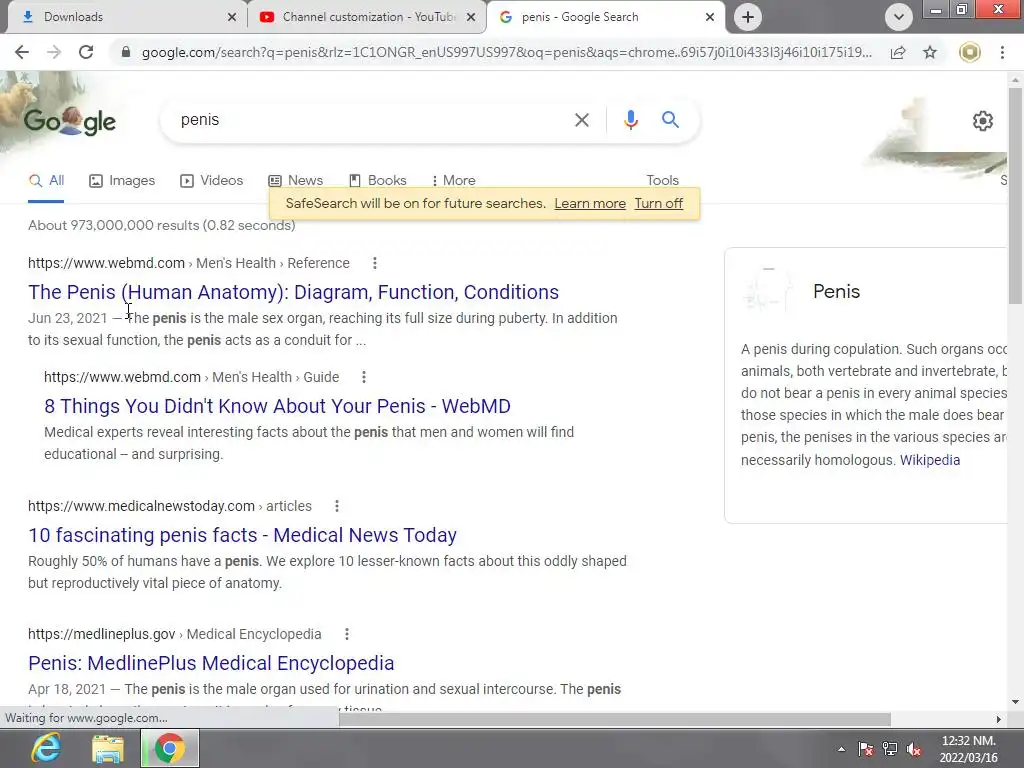This screenshot has height=768, width=1024.
Task: Click the knowledge panel thumbnail image
Action: tap(769, 291)
